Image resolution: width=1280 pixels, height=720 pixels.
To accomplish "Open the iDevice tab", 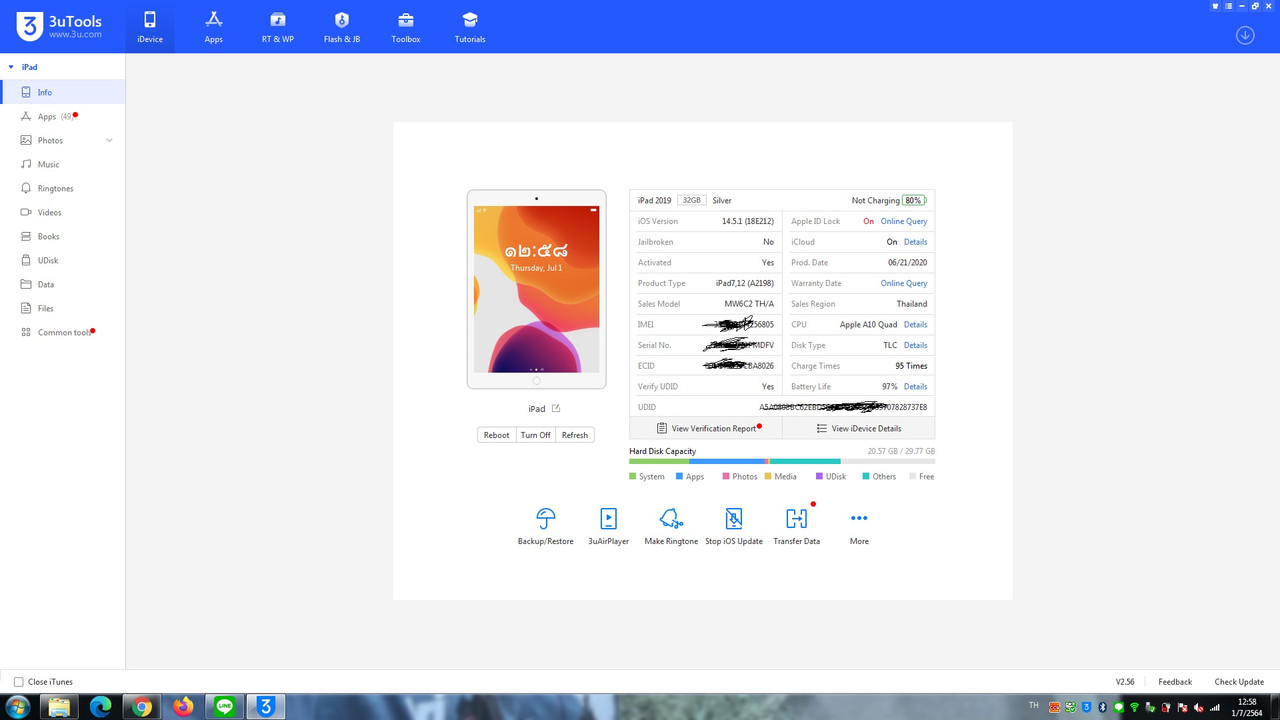I will [x=149, y=27].
